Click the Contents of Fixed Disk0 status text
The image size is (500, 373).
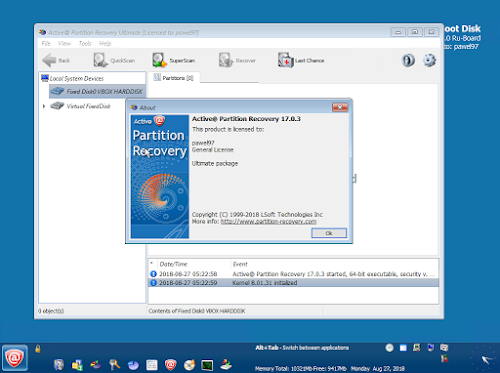[x=197, y=311]
